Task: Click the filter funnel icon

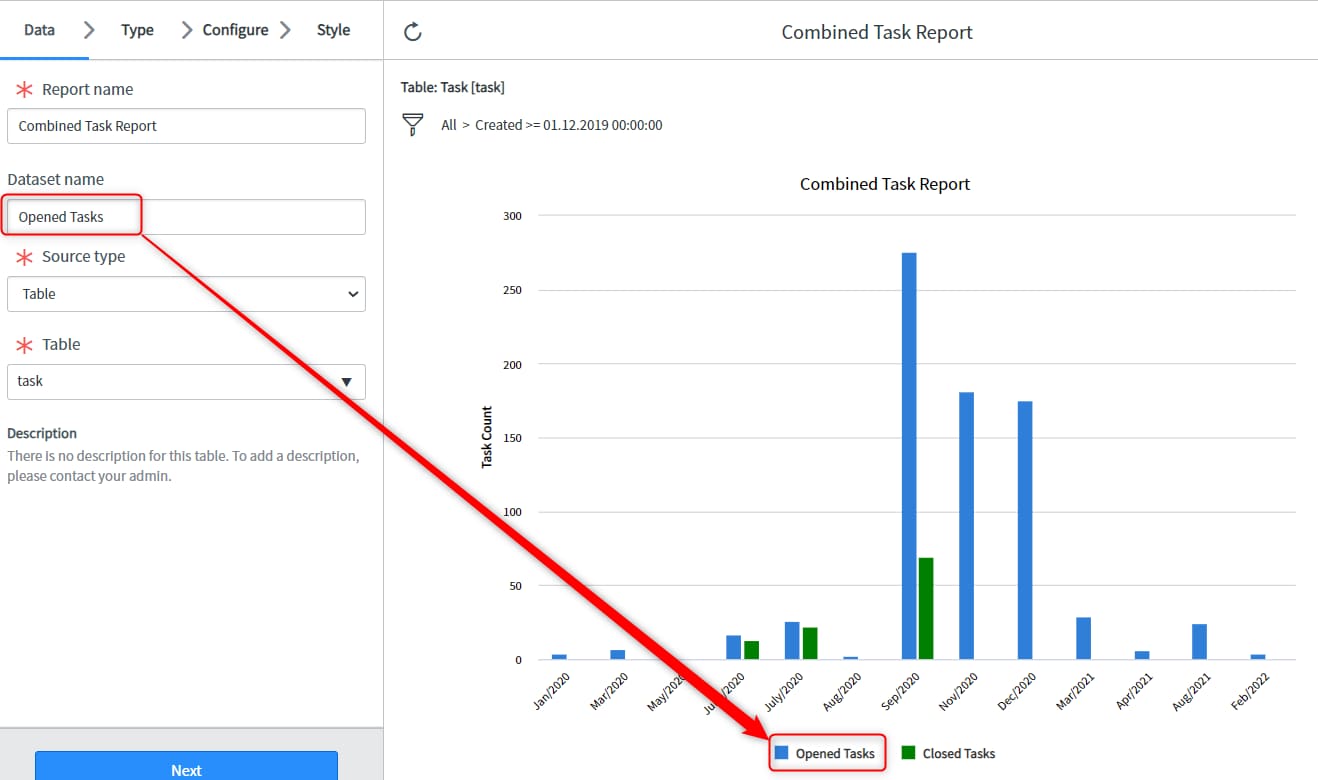Action: pos(412,125)
